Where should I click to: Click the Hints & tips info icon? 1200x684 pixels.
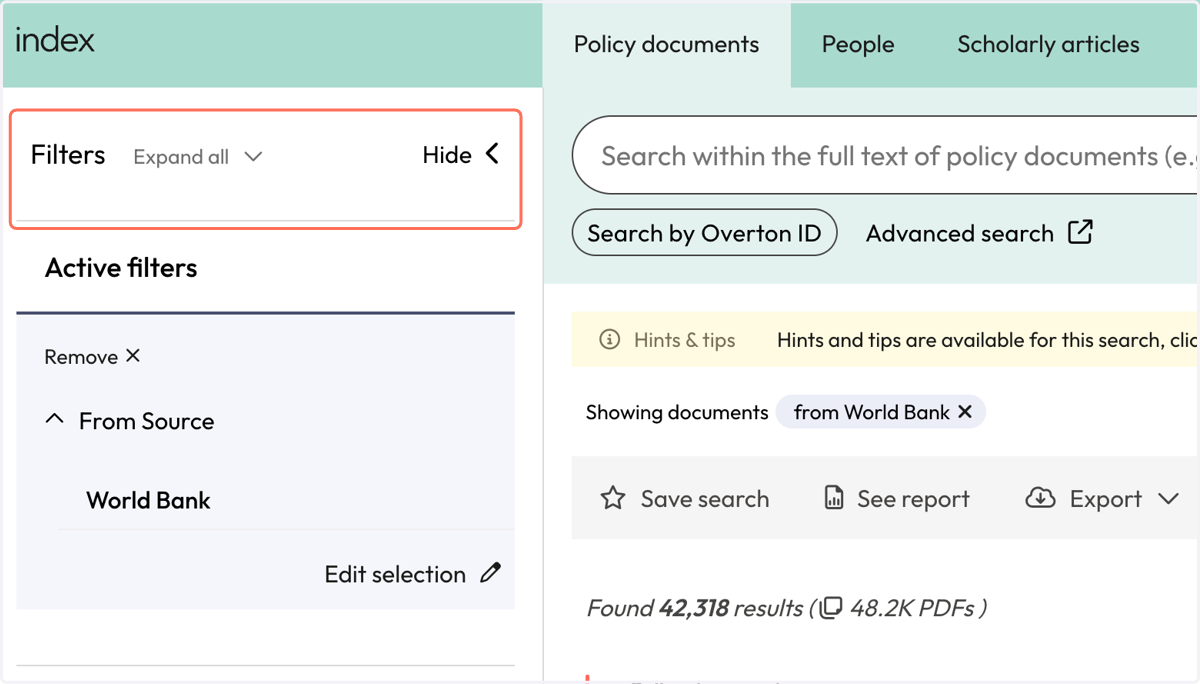pyautogui.click(x=609, y=340)
